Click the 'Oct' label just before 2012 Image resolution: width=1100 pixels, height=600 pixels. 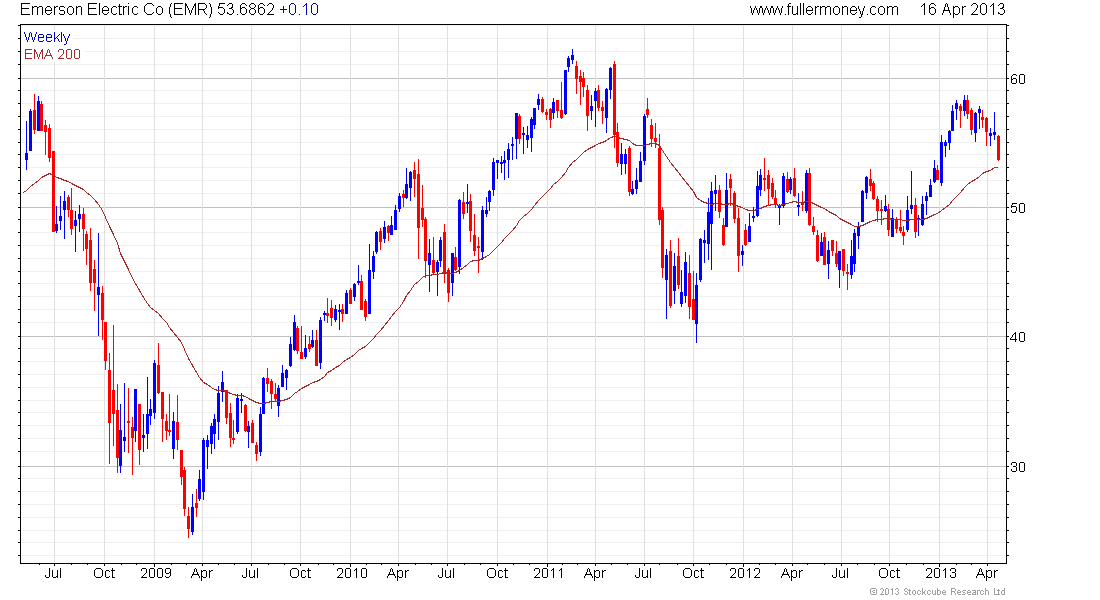click(x=693, y=573)
